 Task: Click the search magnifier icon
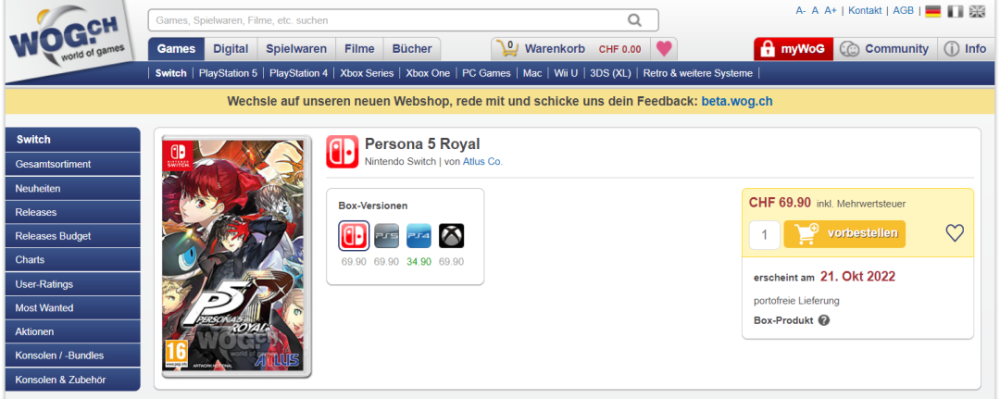click(x=635, y=20)
